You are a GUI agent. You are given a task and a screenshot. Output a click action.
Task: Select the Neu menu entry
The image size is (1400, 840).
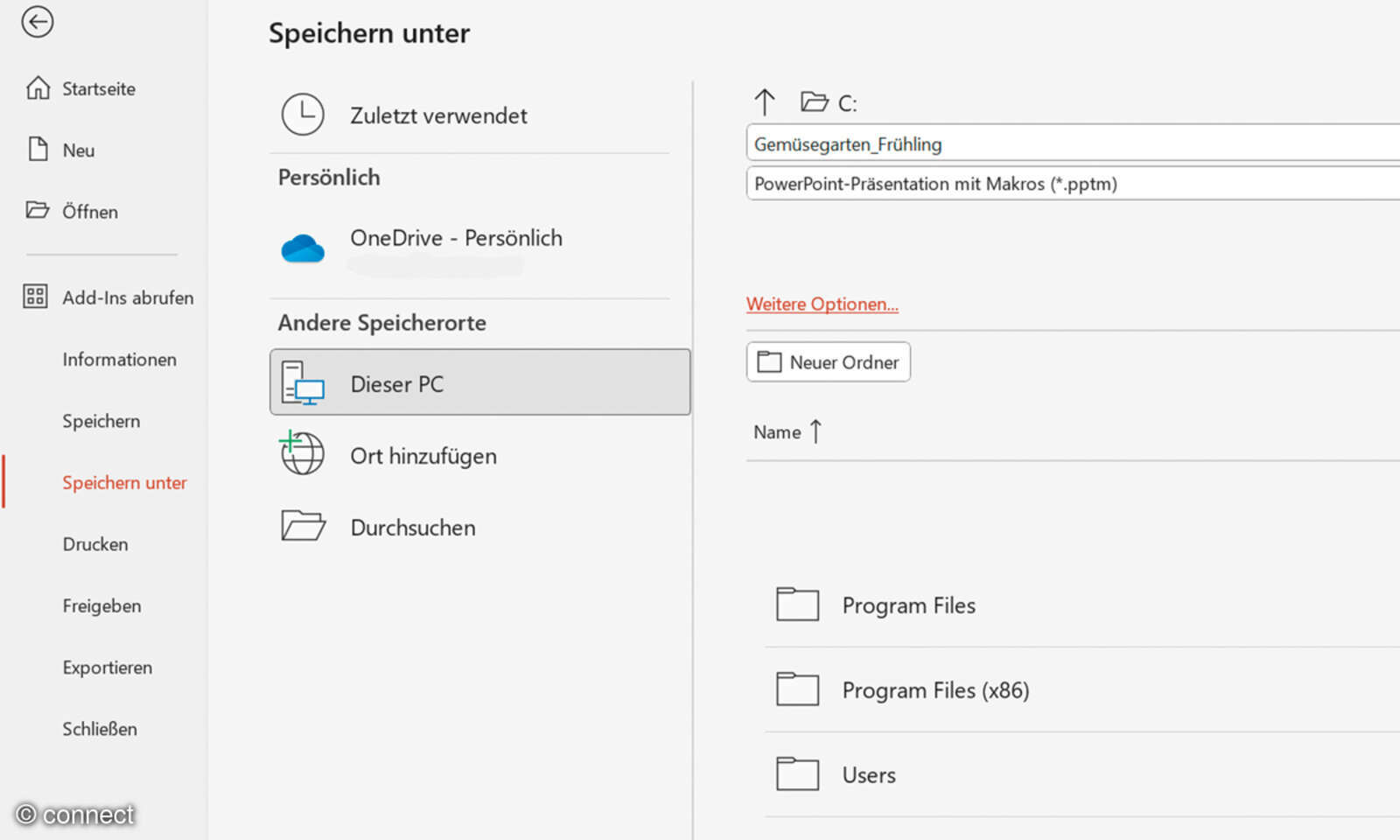pos(77,150)
